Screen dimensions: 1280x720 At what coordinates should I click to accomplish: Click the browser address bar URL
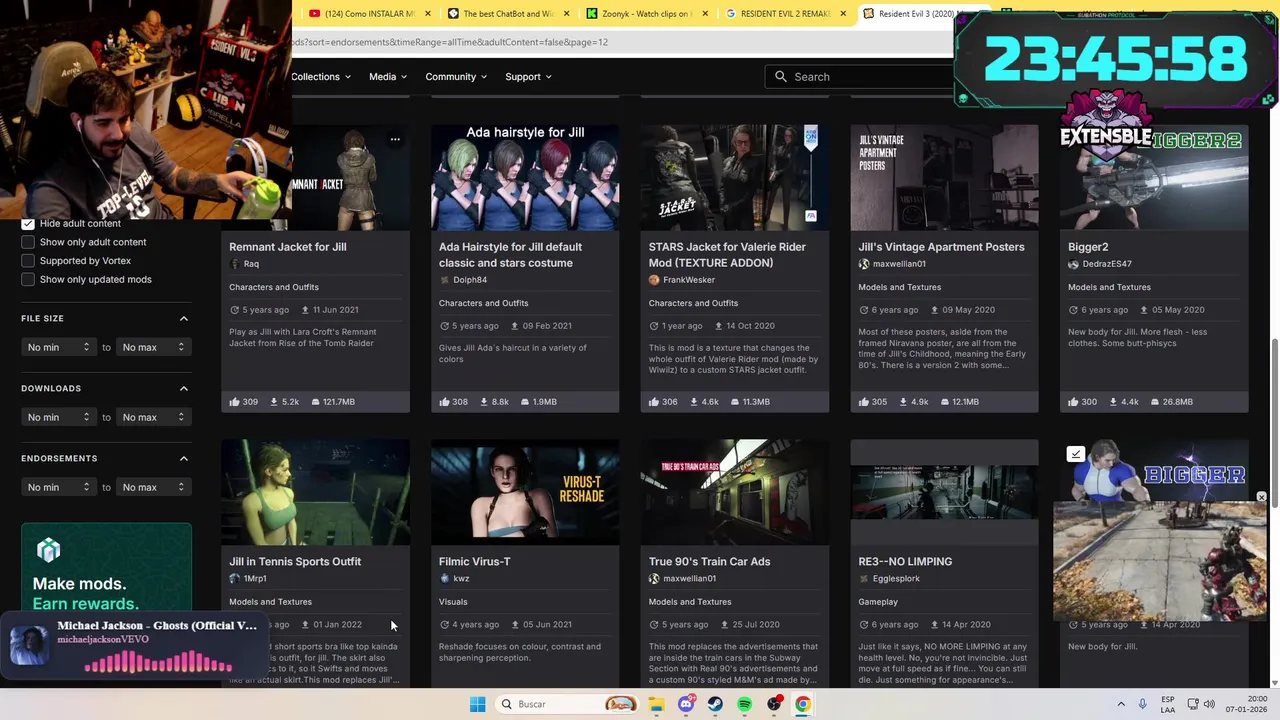coord(450,42)
